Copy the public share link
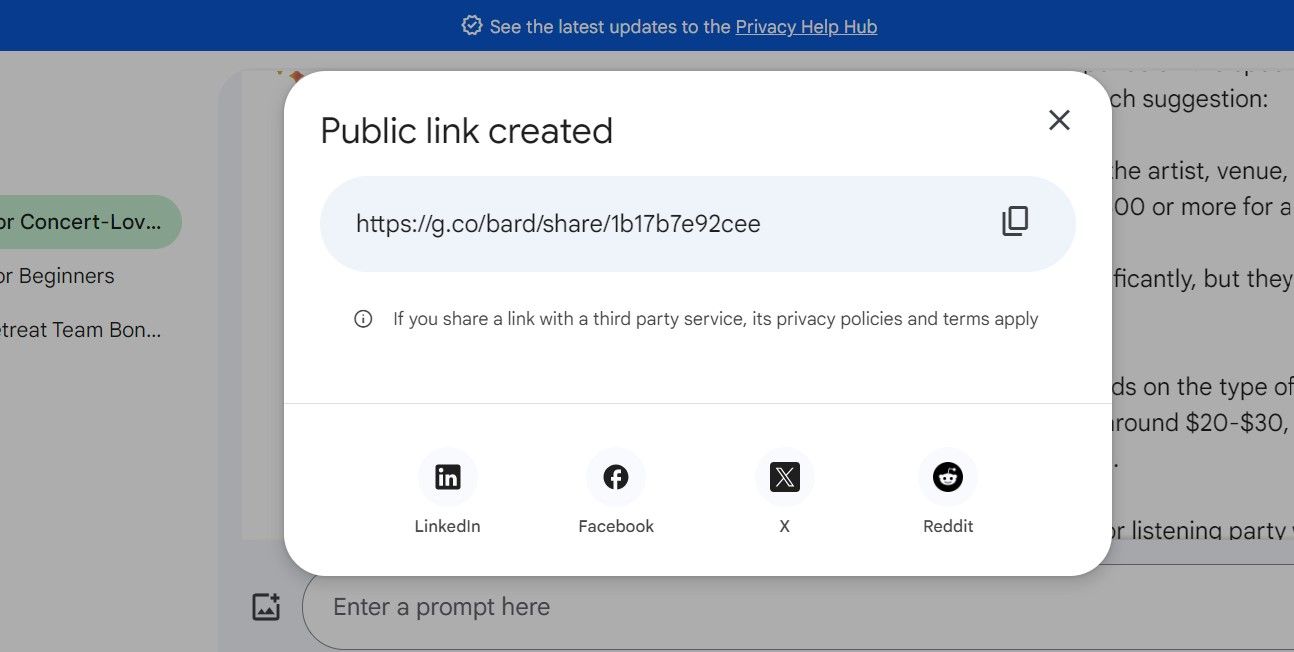The height and width of the screenshot is (652, 1294). tap(1015, 222)
